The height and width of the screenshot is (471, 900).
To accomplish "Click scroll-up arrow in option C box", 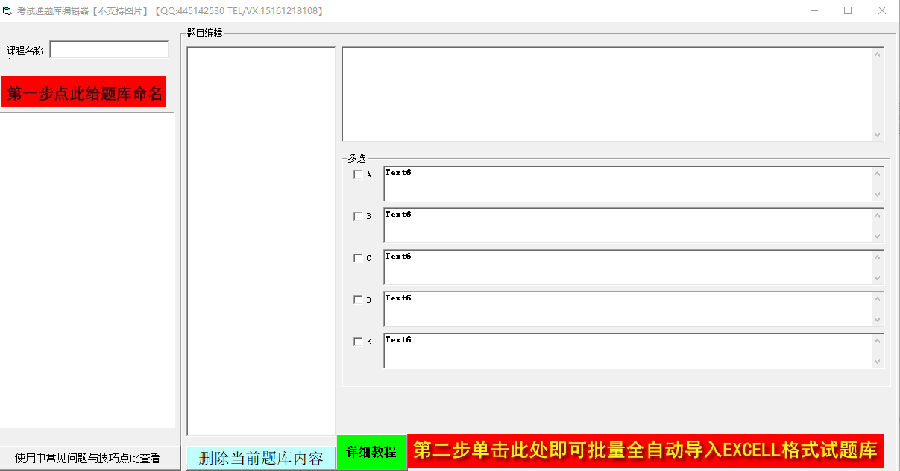I will pyautogui.click(x=878, y=257).
